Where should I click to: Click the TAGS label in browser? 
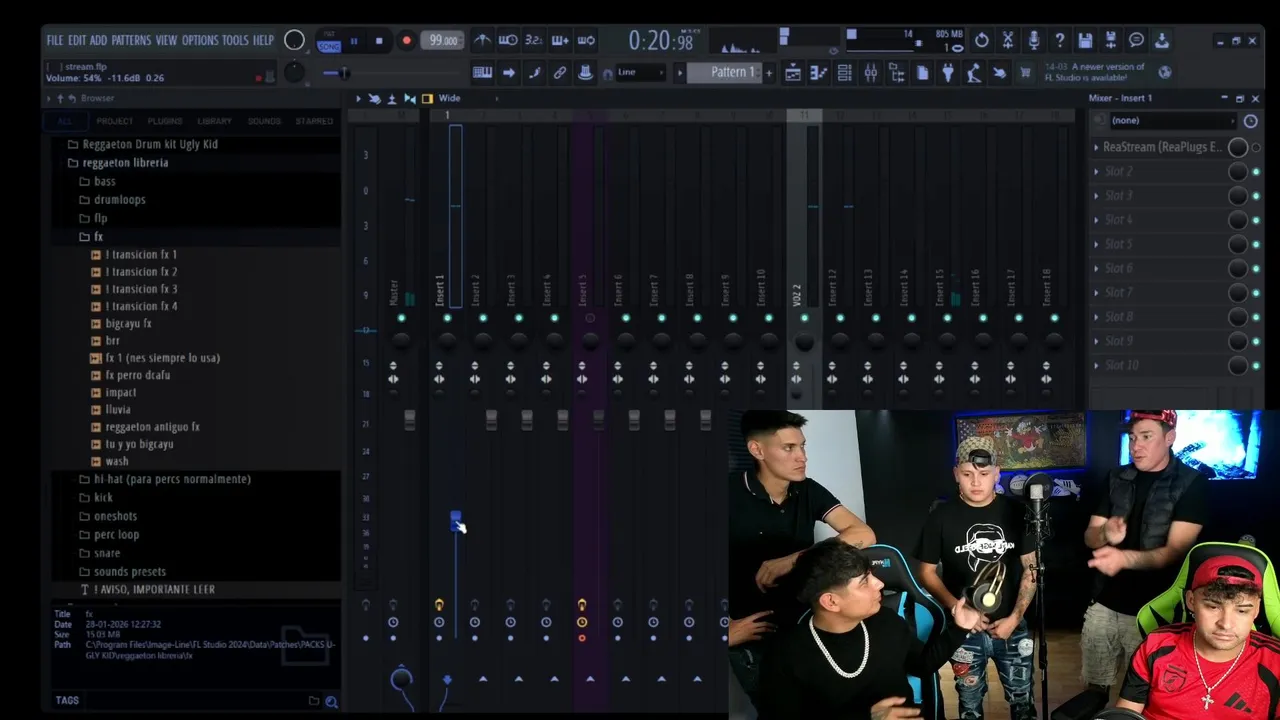67,700
